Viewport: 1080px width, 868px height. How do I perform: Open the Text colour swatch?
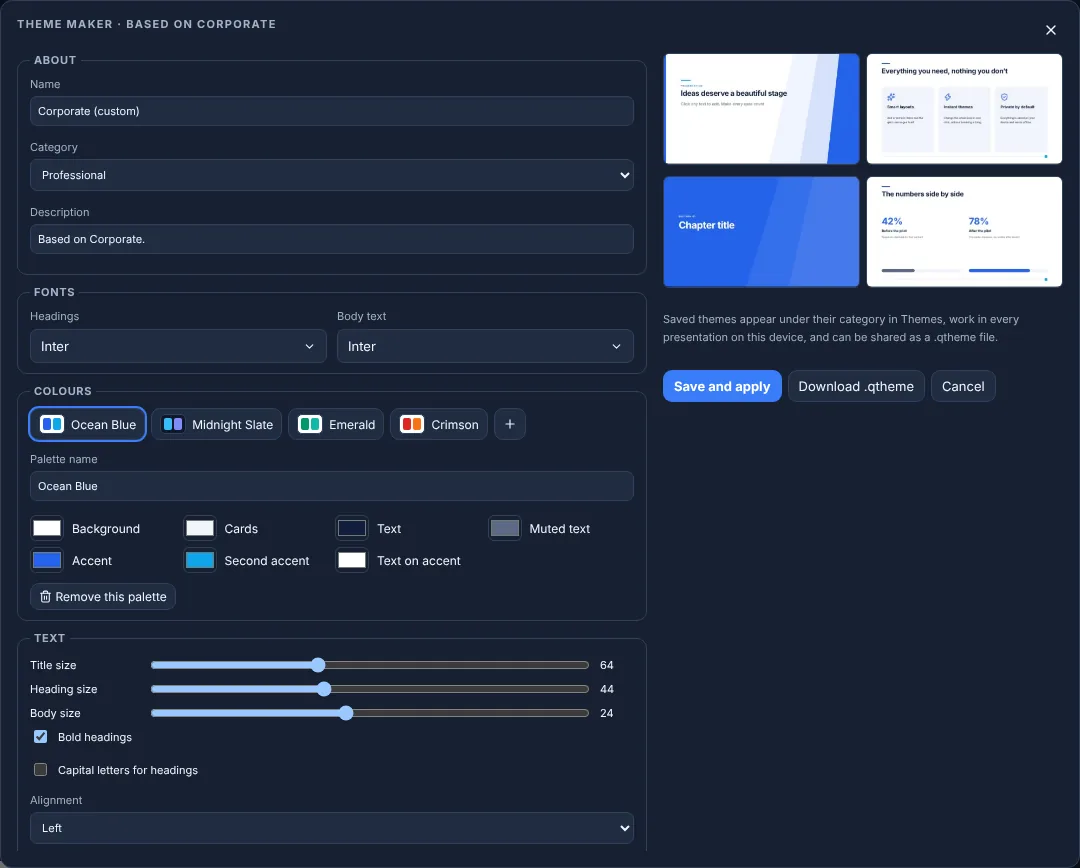click(x=352, y=528)
